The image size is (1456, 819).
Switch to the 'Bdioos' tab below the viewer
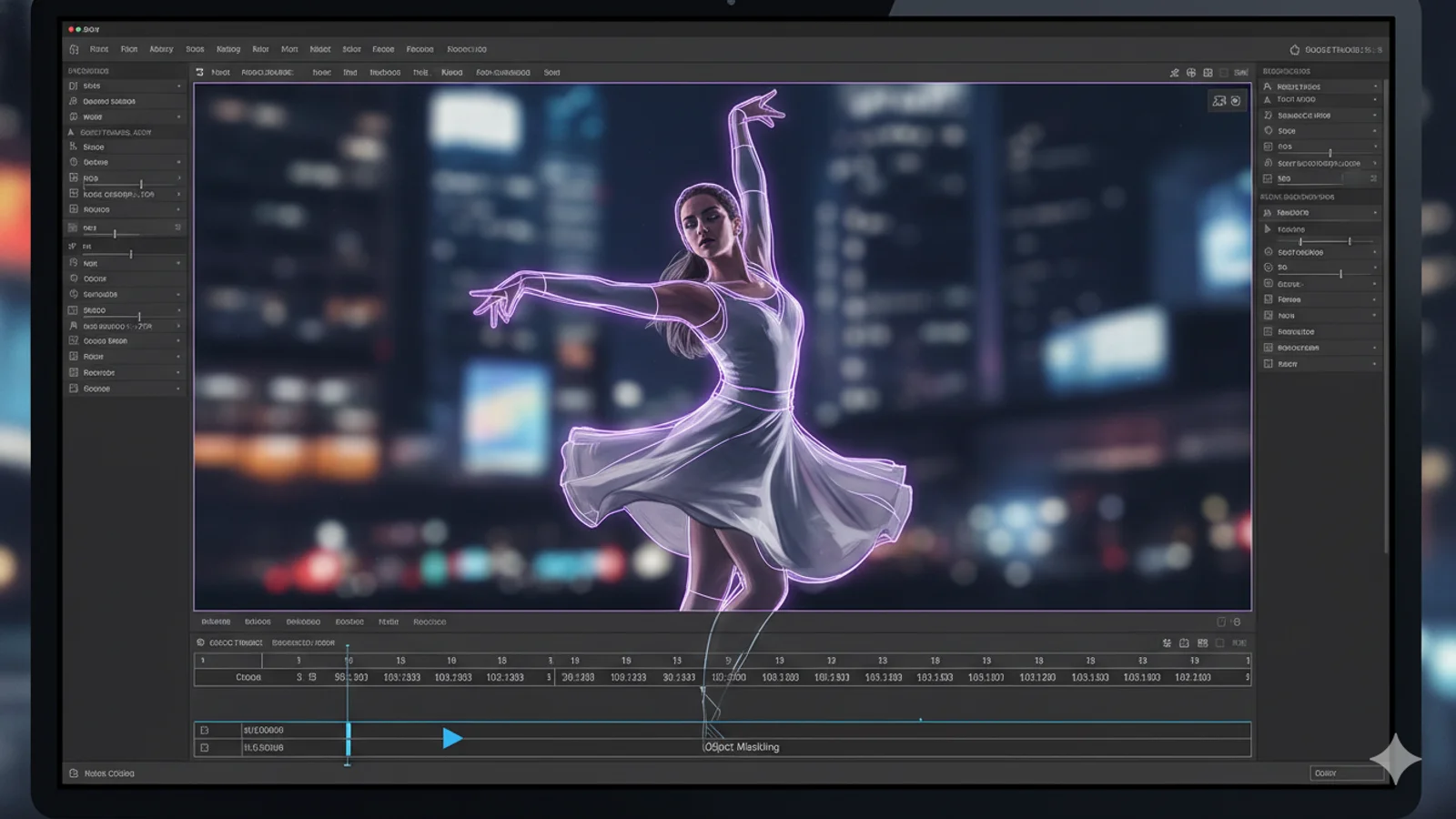tap(258, 622)
